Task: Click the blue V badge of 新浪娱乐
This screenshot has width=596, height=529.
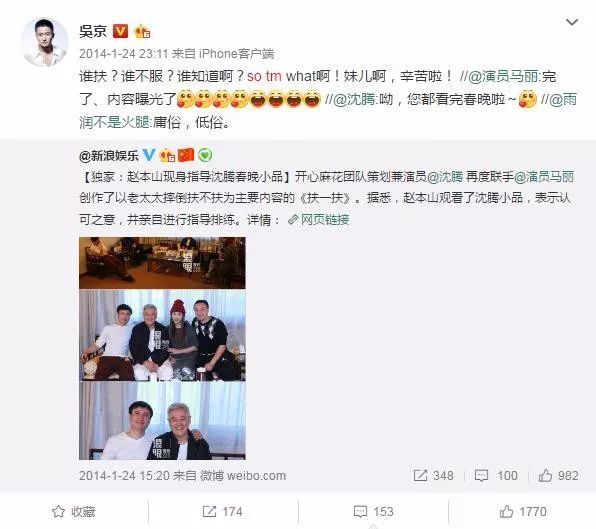Action: 149,155
